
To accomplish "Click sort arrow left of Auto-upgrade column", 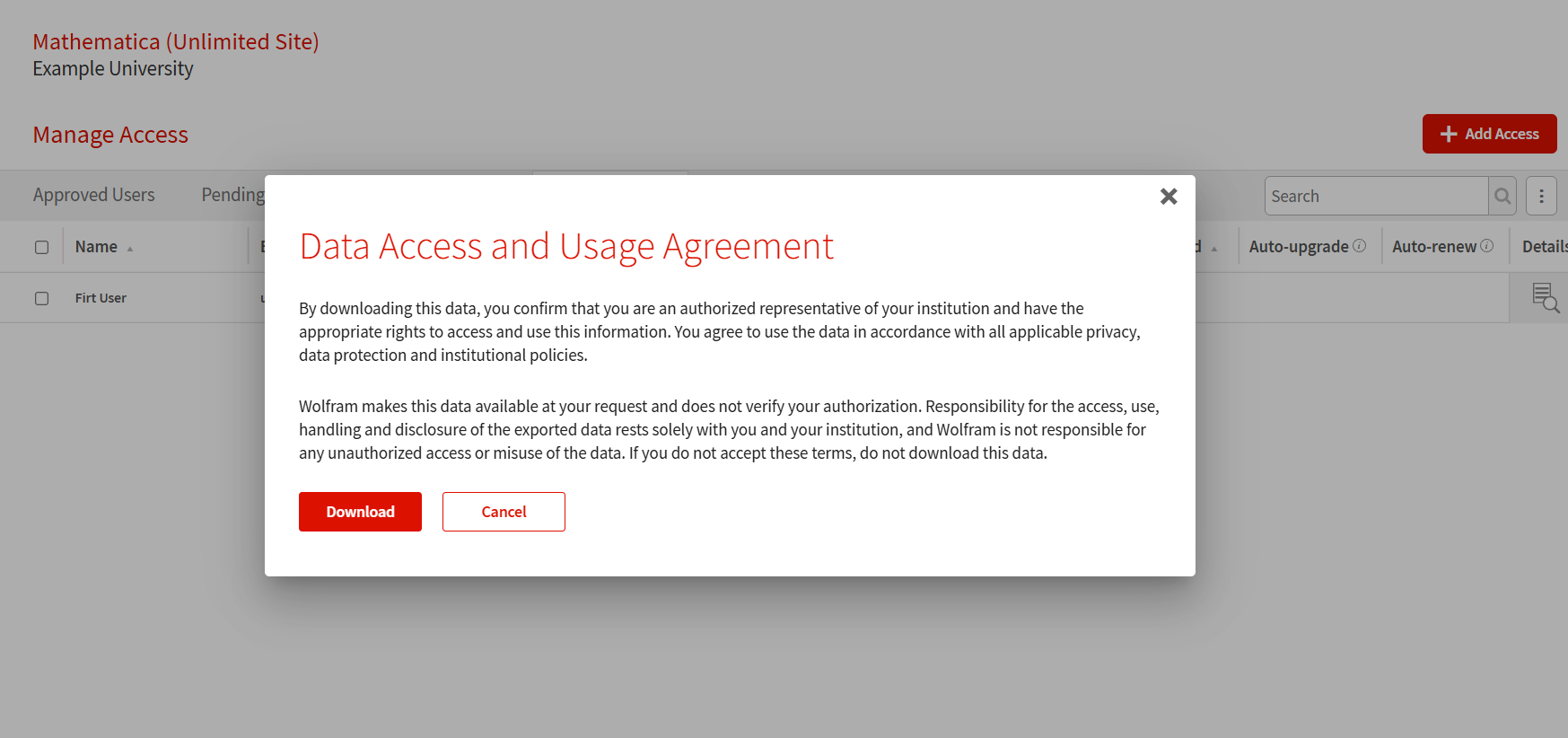I will 1214,249.
